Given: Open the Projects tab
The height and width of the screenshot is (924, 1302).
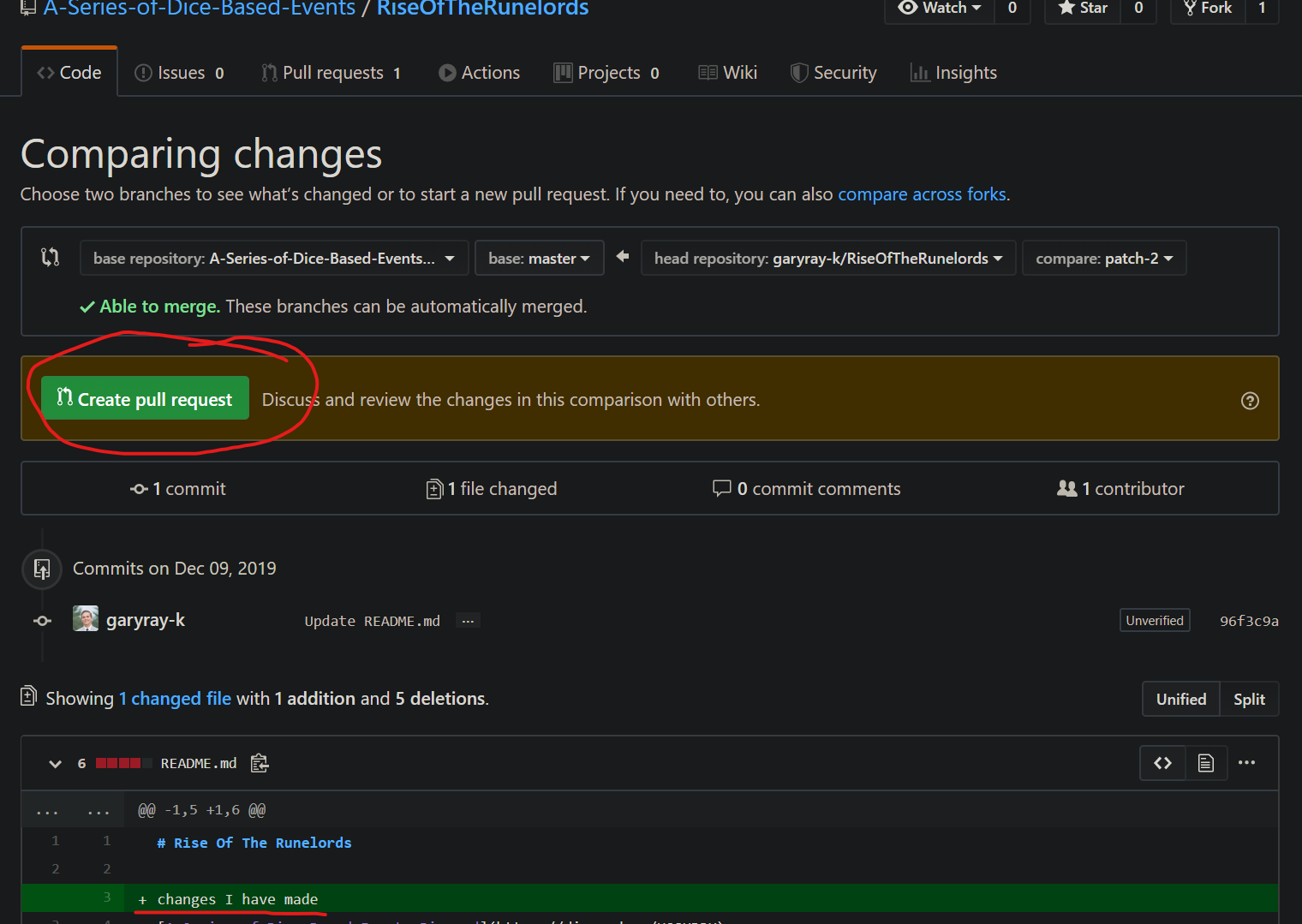Looking at the screenshot, I should pos(606,73).
